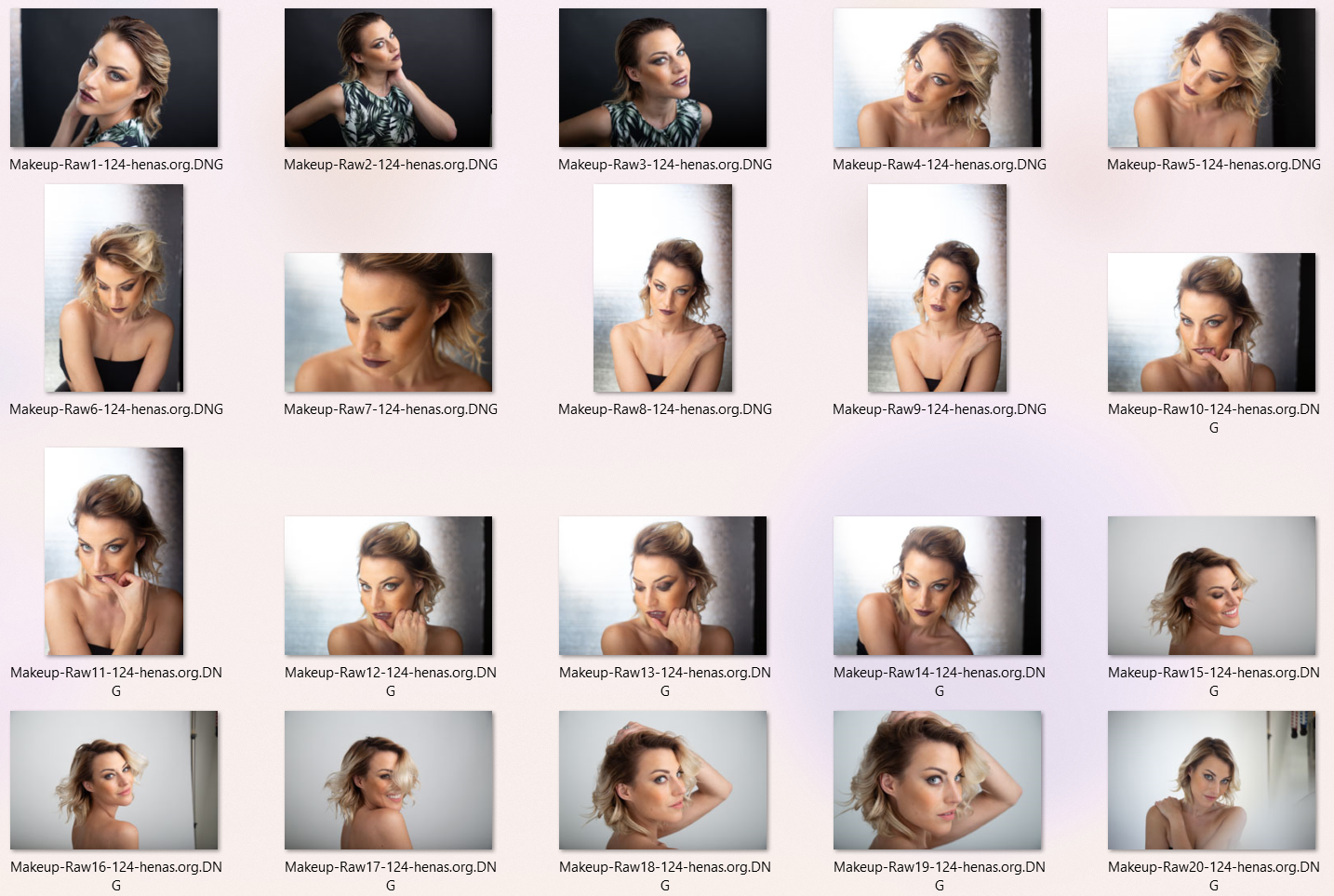This screenshot has height=896, width=1334.
Task: Click the file name Makeup-Raw8-124-henas.org.DNG
Action: pyautogui.click(x=665, y=409)
